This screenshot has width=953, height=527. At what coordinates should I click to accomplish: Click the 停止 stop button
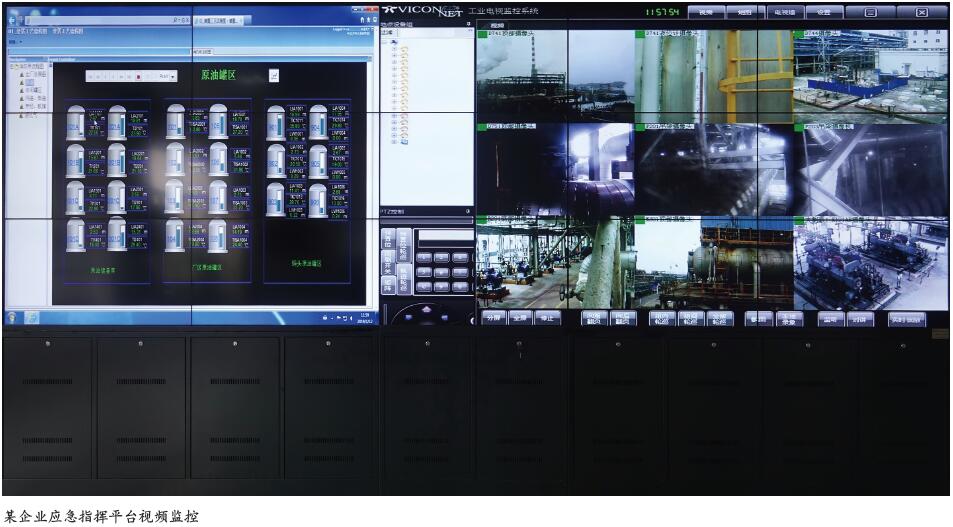(x=546, y=318)
